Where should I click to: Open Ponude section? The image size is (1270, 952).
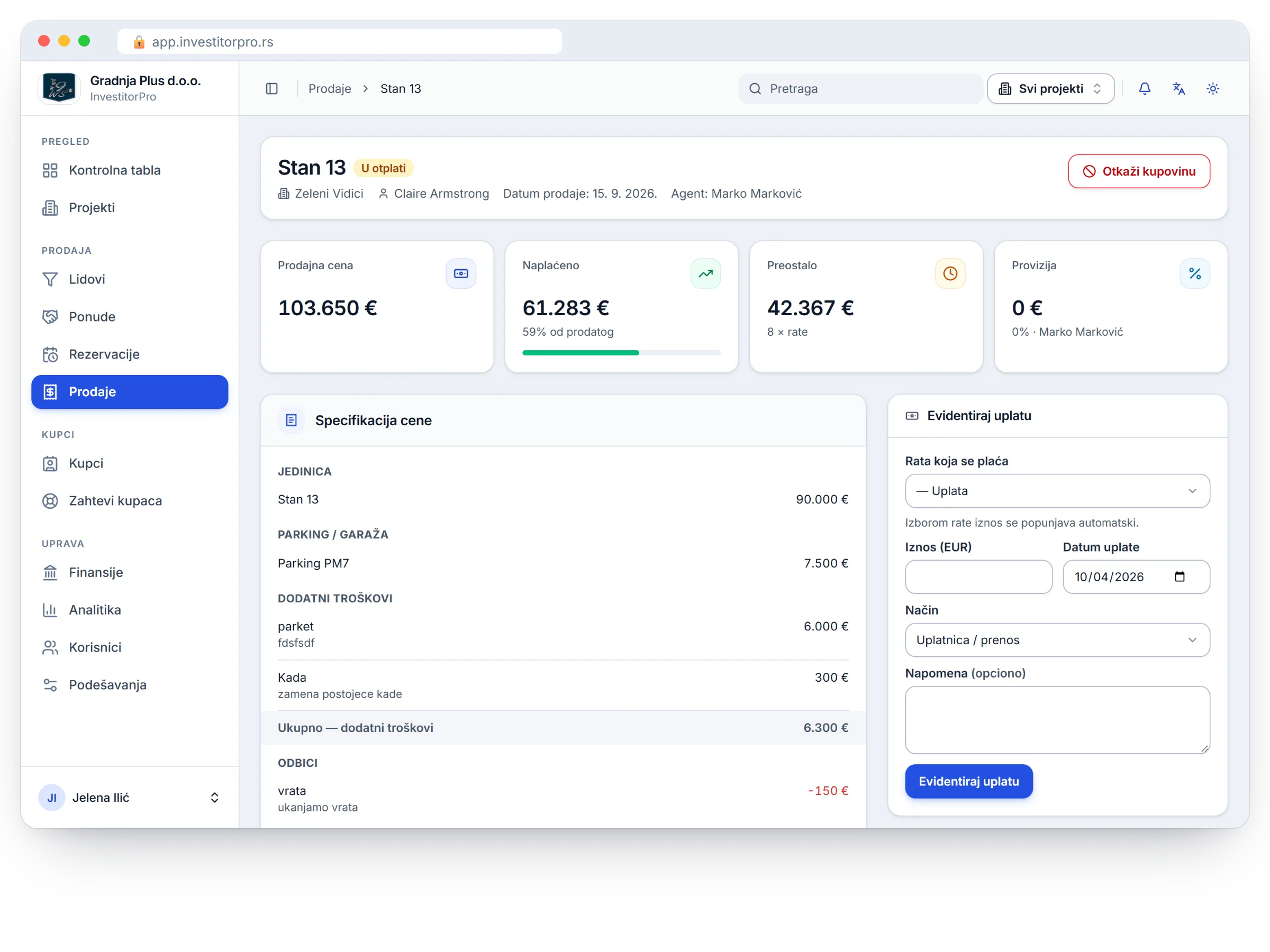pyautogui.click(x=130, y=317)
